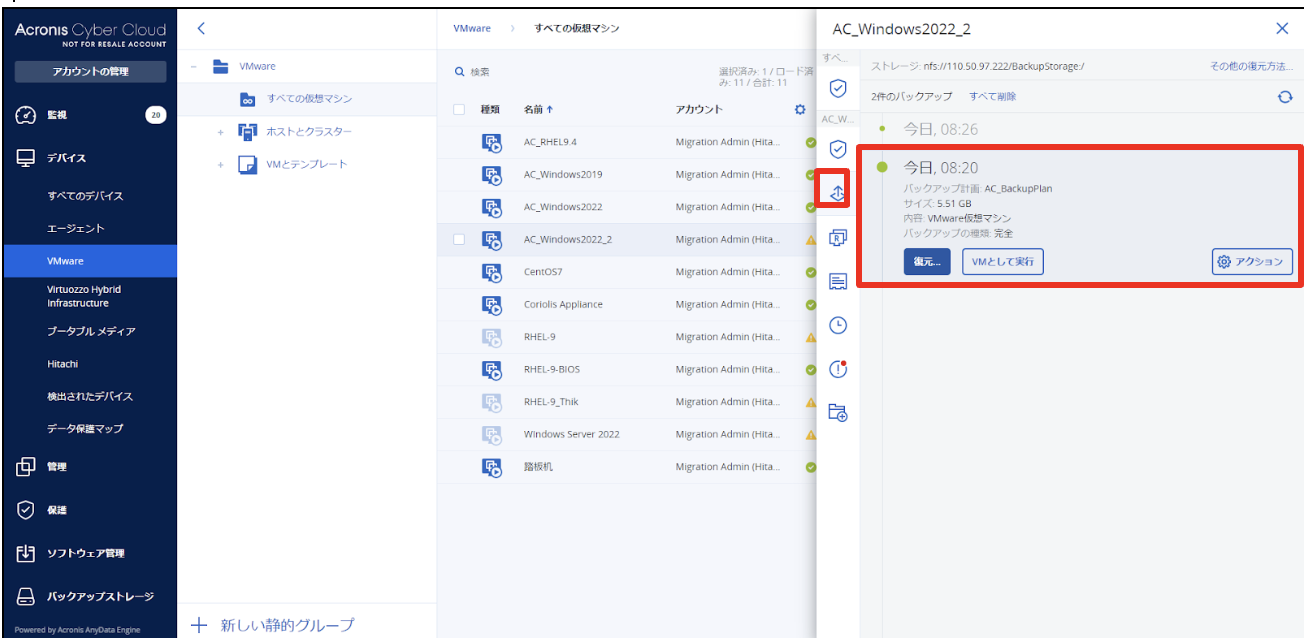Image resolution: width=1304 pixels, height=638 pixels.
Task: Collapse the VMware tree node
Action: coord(194,66)
